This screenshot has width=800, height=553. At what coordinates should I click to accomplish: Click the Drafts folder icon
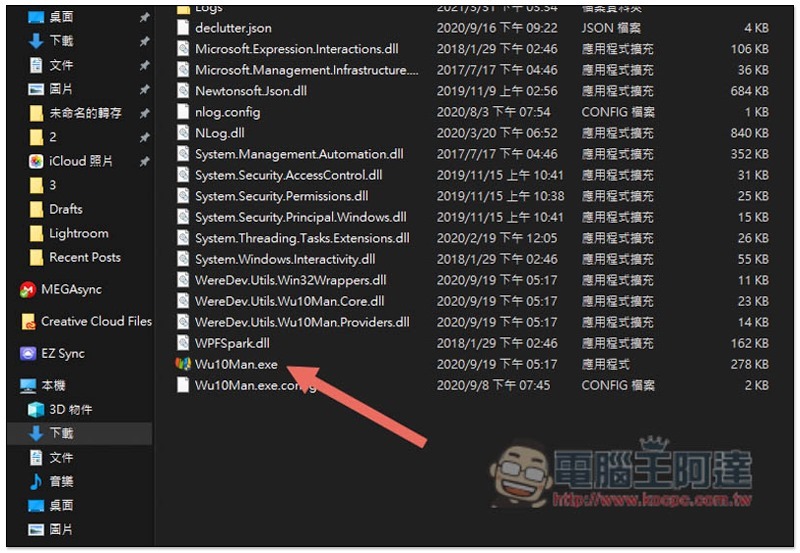[x=36, y=209]
